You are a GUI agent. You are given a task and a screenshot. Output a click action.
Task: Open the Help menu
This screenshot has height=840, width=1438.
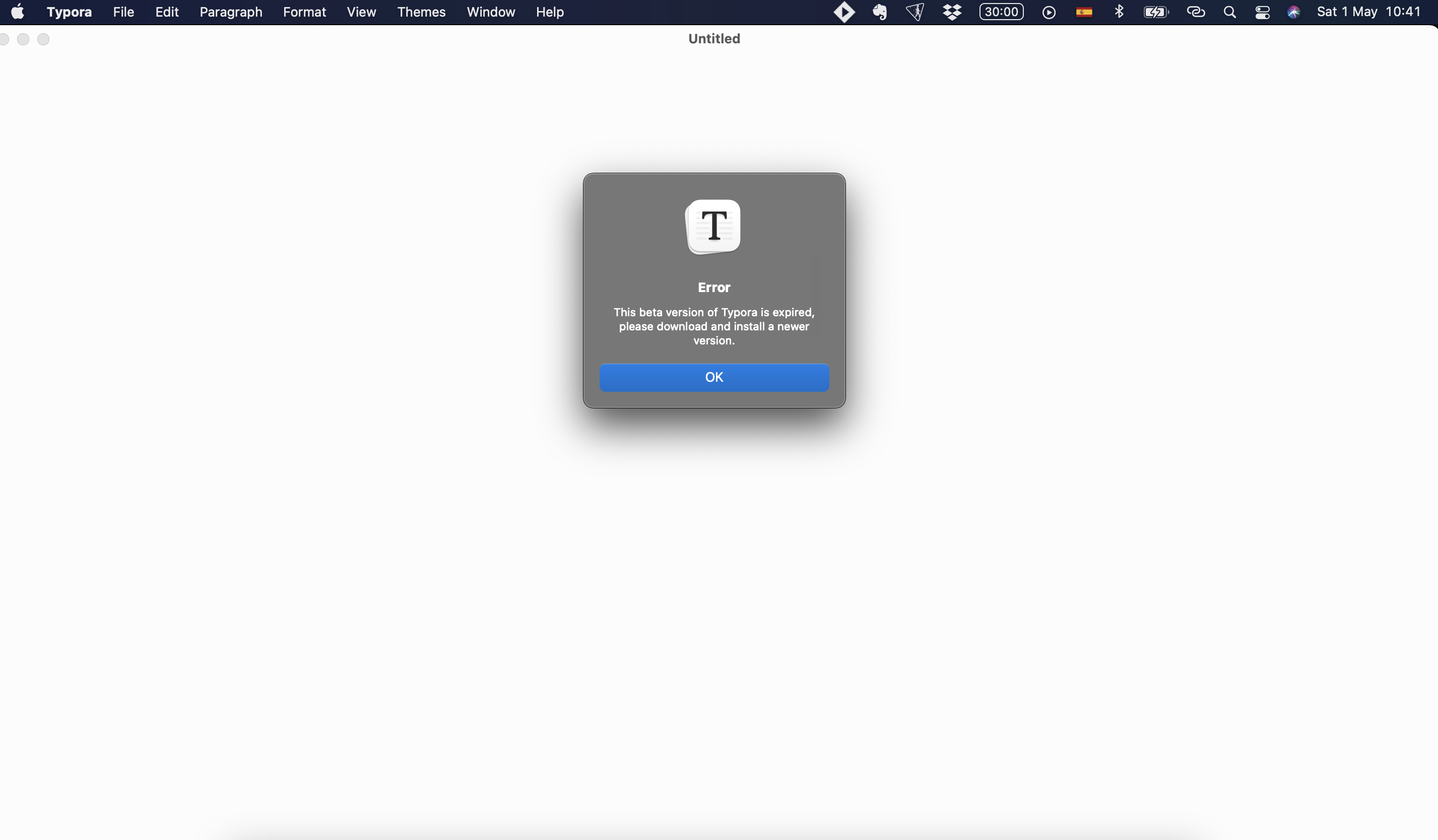(549, 12)
